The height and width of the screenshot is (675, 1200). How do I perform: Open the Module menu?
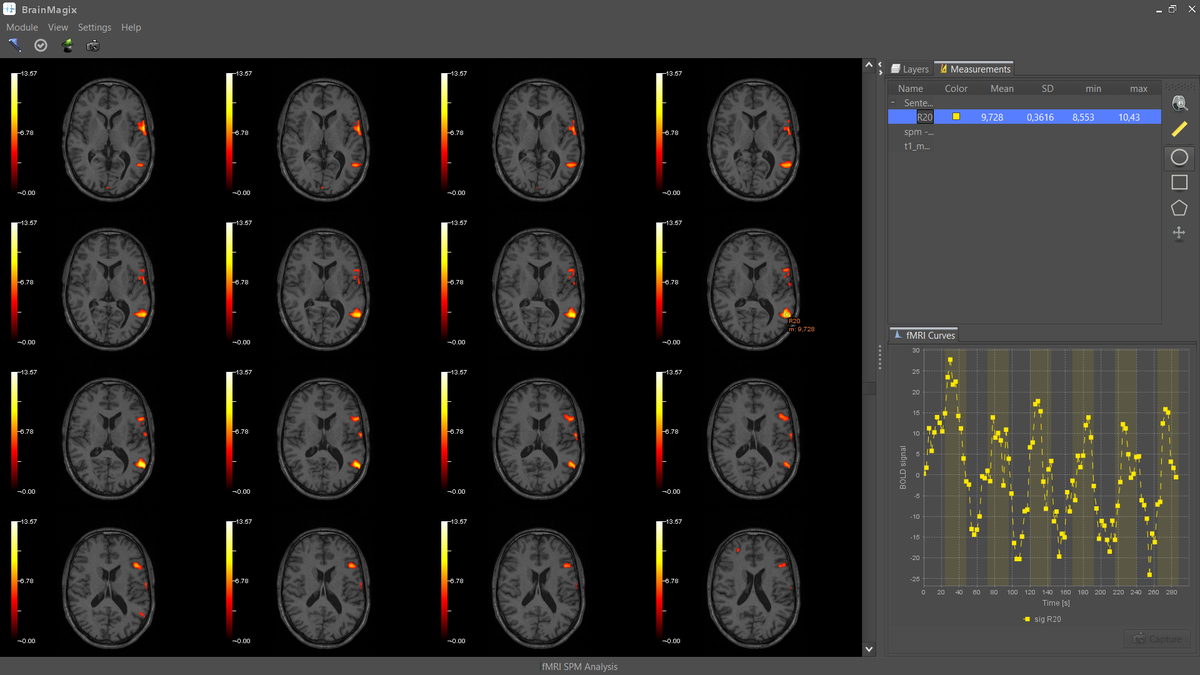tap(22, 27)
